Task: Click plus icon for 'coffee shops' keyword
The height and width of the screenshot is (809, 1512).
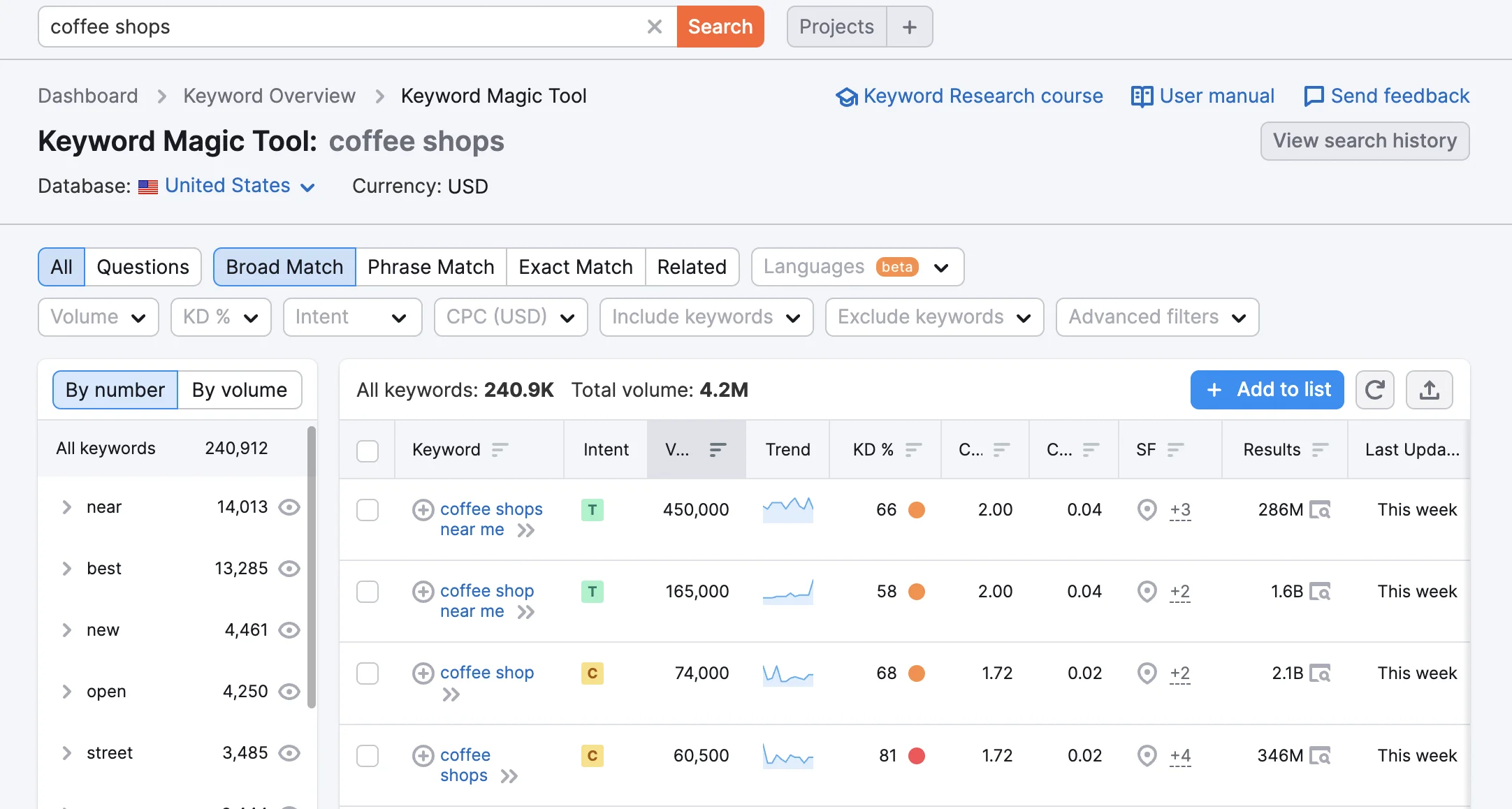Action: click(x=423, y=756)
